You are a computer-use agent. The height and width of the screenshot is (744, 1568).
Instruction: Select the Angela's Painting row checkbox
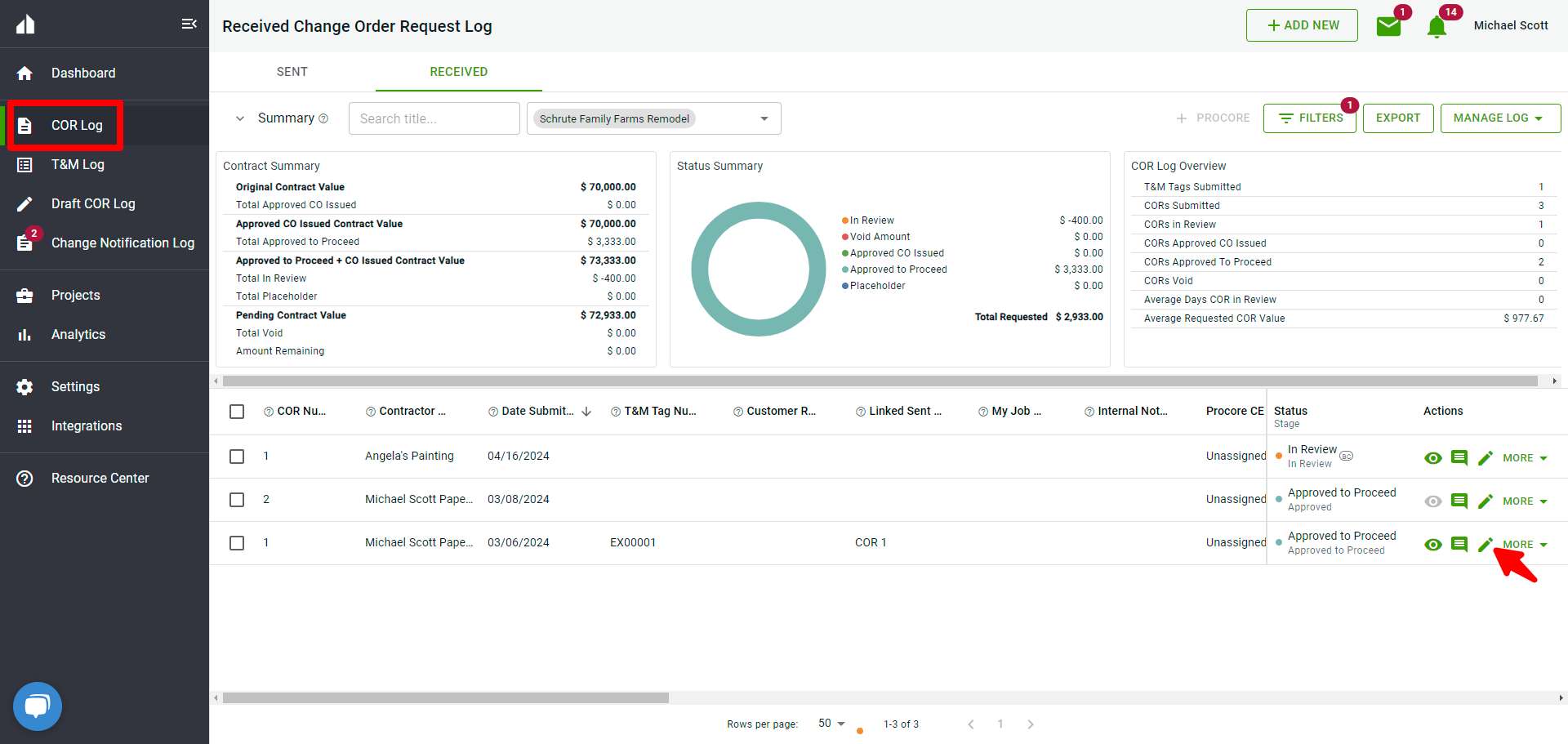point(237,457)
